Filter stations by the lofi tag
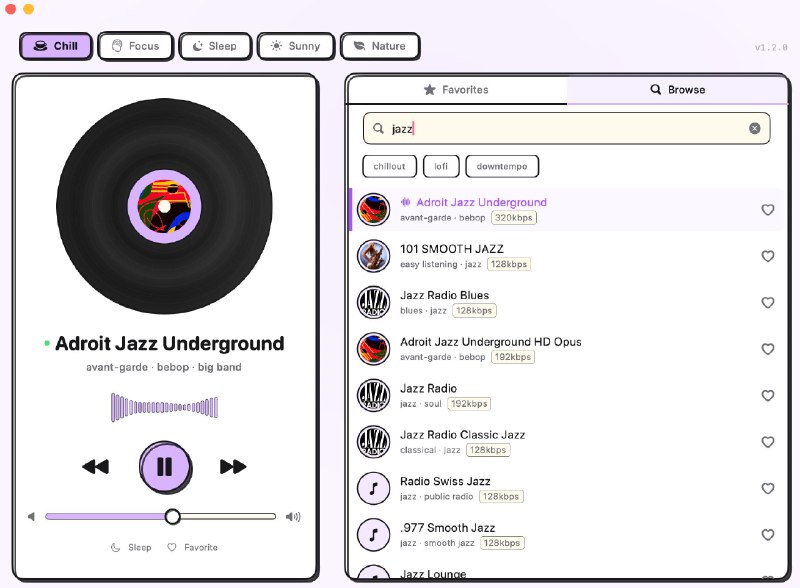Image resolution: width=800 pixels, height=588 pixels. 441,166
